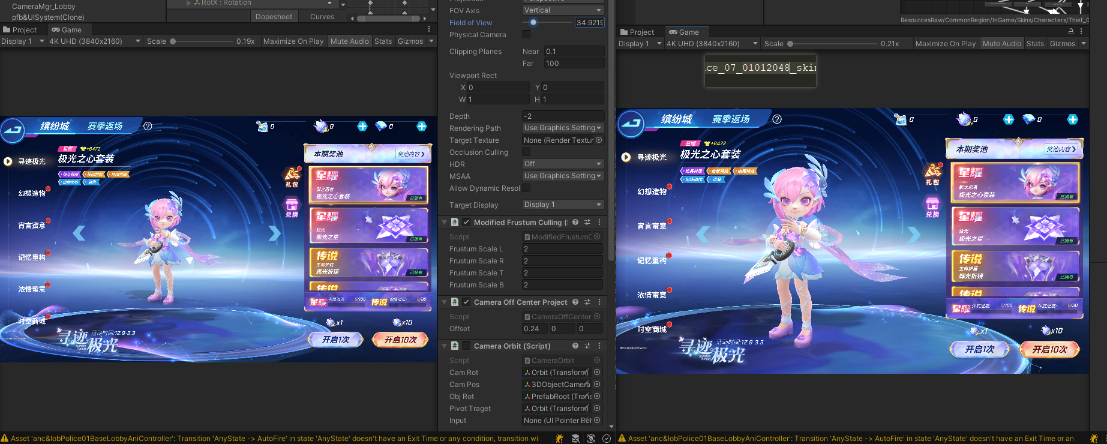Open Cam Rot object picker
The width and height of the screenshot is (1107, 444).
597,372
